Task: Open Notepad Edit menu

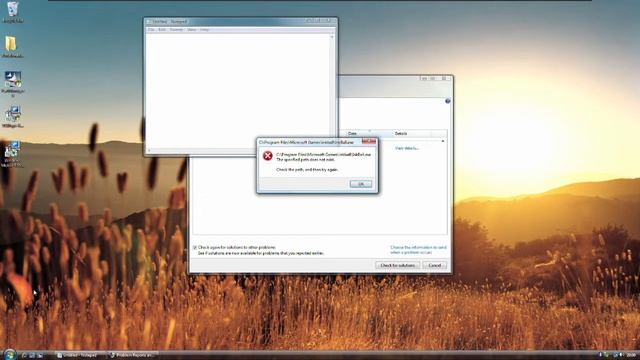Action: [162, 30]
